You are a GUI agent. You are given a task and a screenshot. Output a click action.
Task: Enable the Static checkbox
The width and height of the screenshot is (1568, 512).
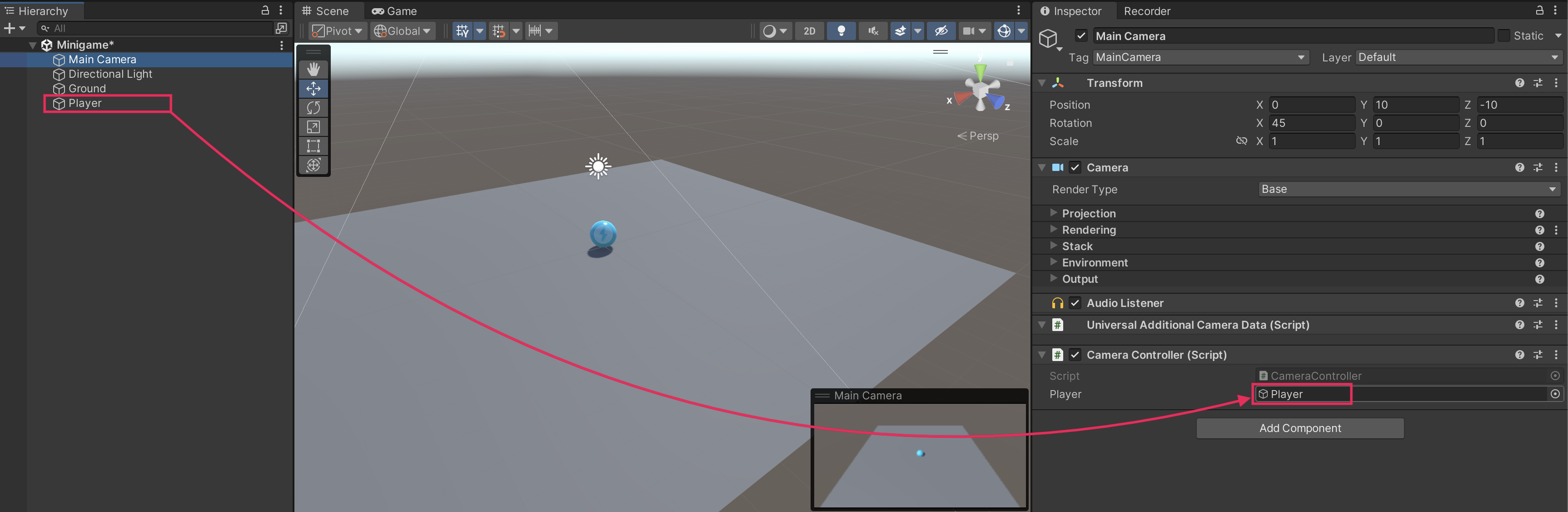point(1503,36)
